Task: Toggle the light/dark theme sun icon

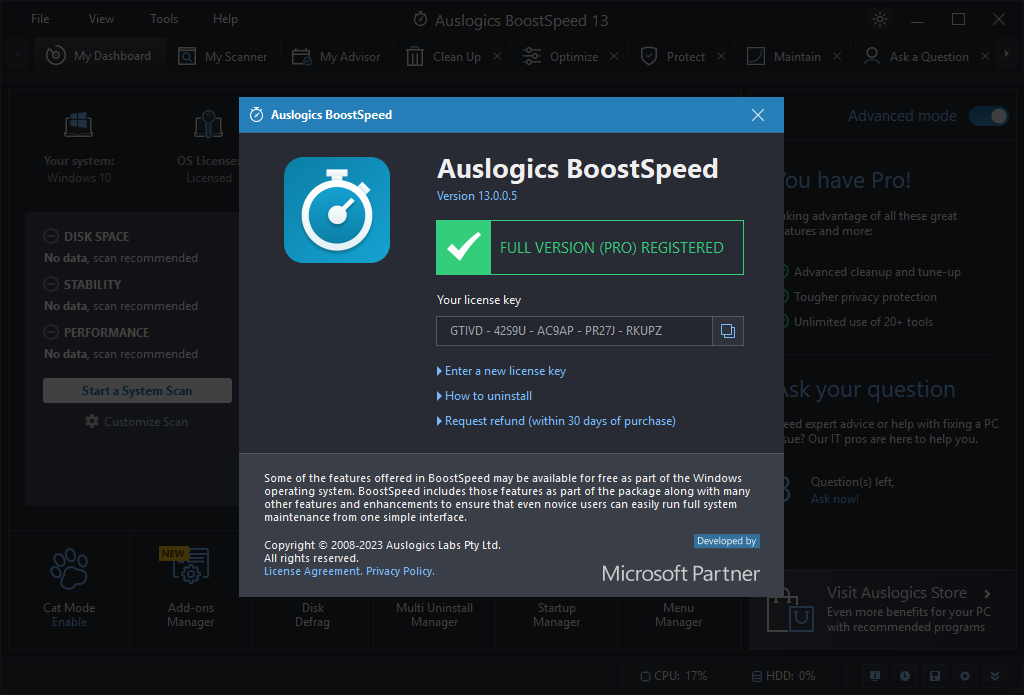Action: (x=880, y=19)
